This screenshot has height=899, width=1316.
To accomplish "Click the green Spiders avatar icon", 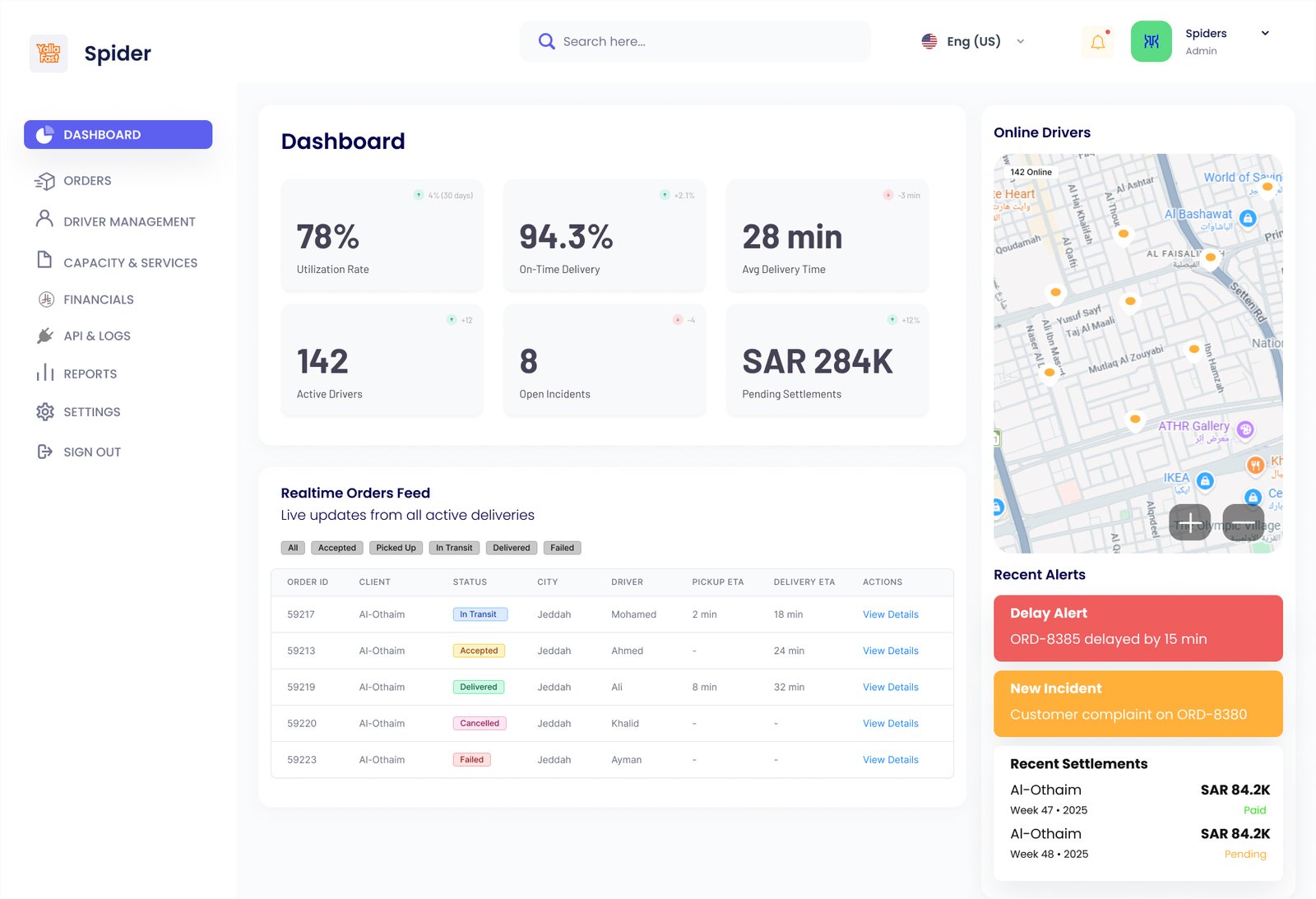I will tap(1151, 42).
